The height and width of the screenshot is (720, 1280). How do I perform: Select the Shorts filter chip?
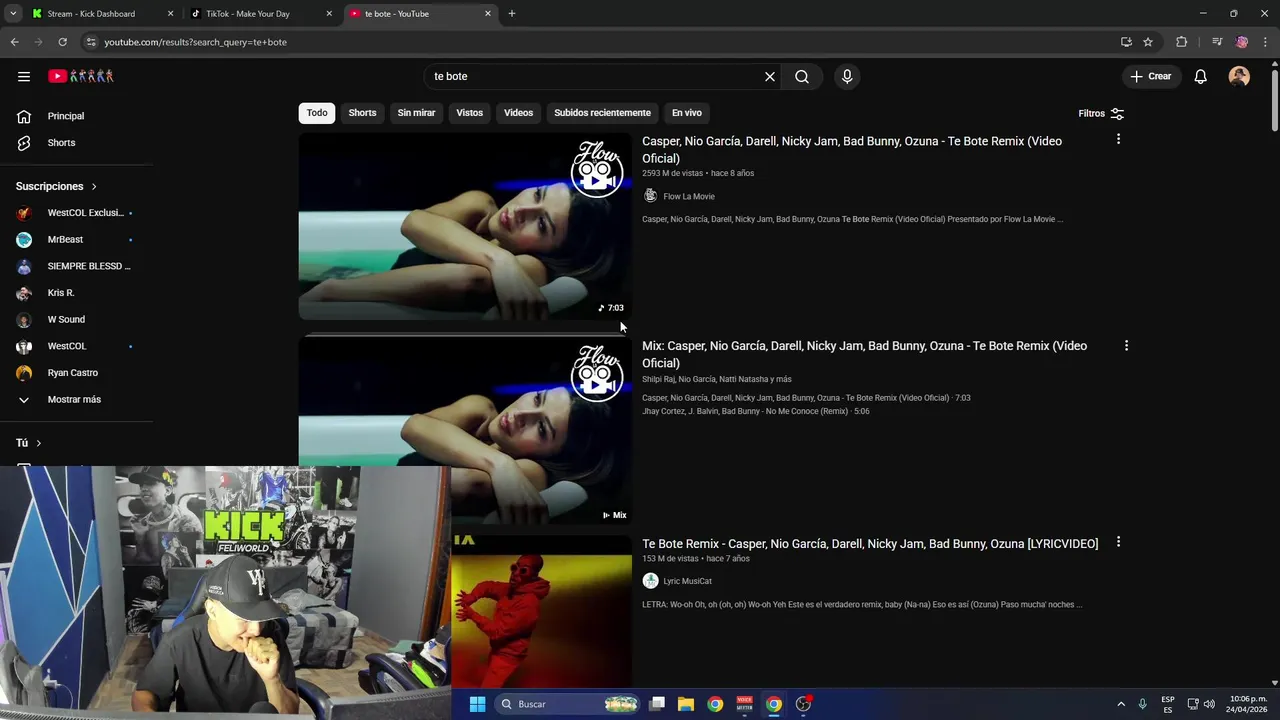[x=362, y=113]
